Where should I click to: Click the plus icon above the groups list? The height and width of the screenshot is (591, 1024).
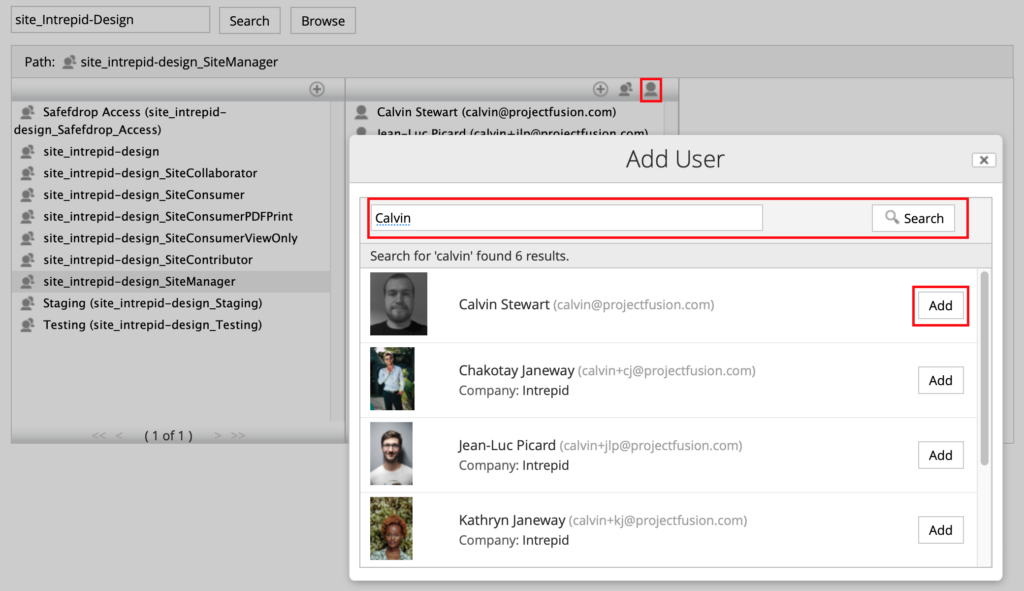tap(317, 90)
